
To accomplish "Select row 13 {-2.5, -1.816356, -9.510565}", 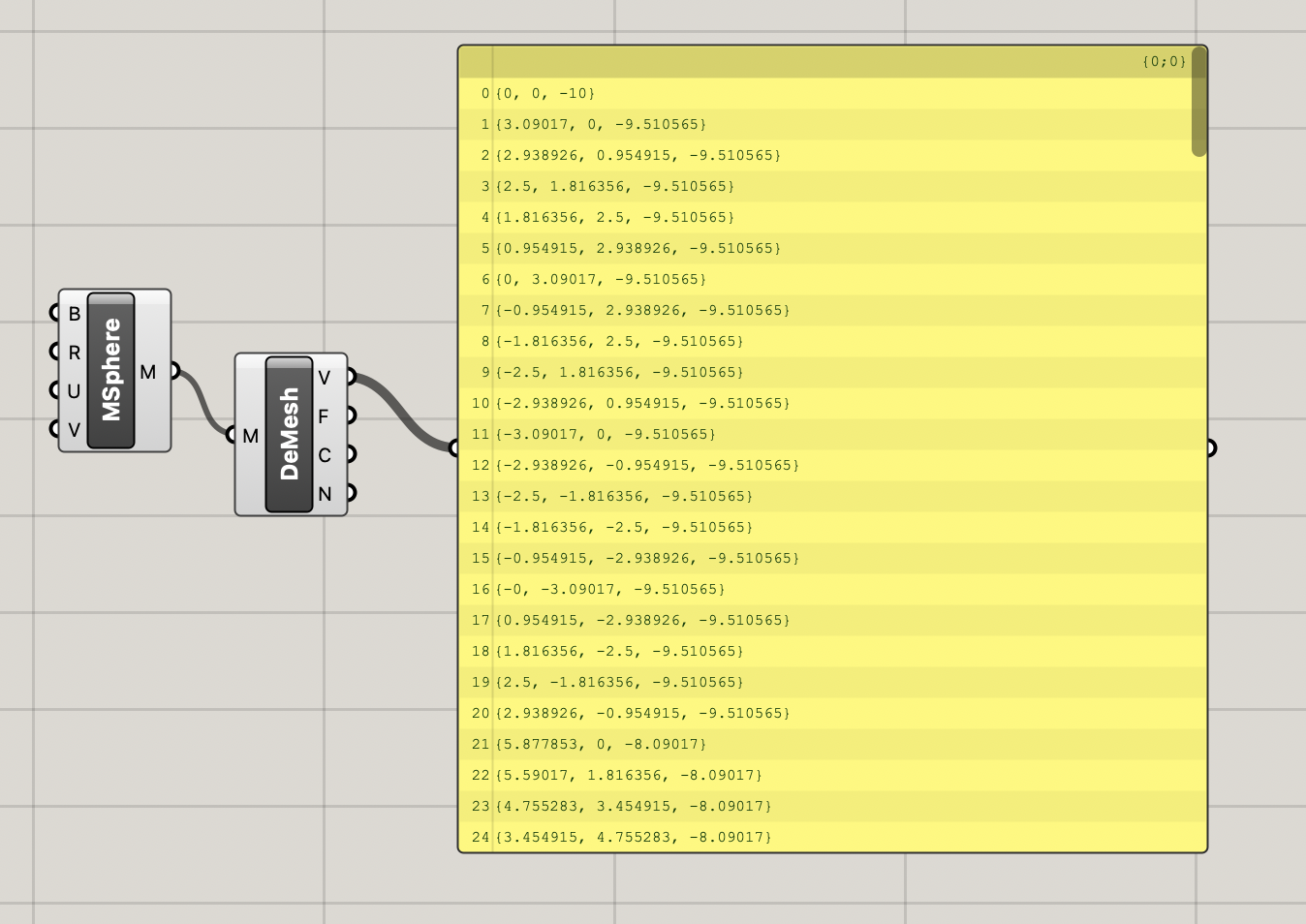I will [625, 496].
